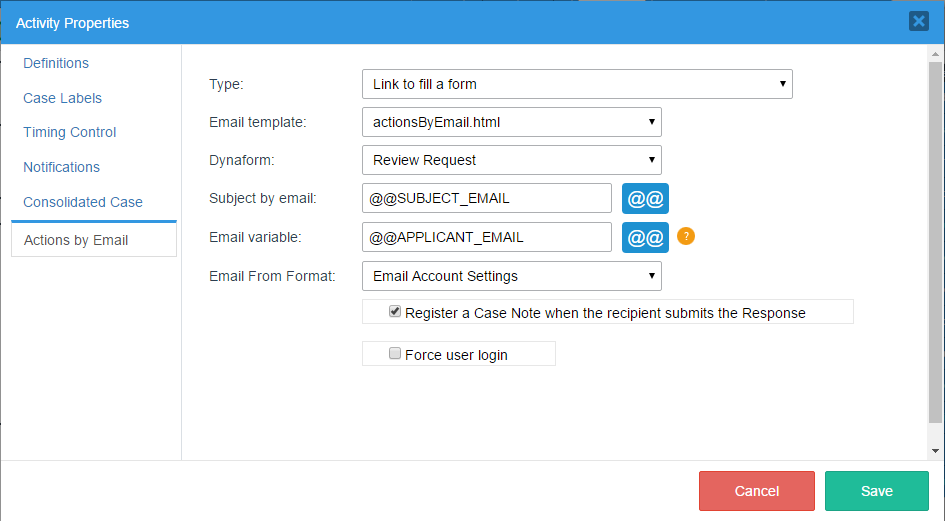Expand the Email From Format dropdown
Viewport: 945px width, 521px height.
point(511,276)
